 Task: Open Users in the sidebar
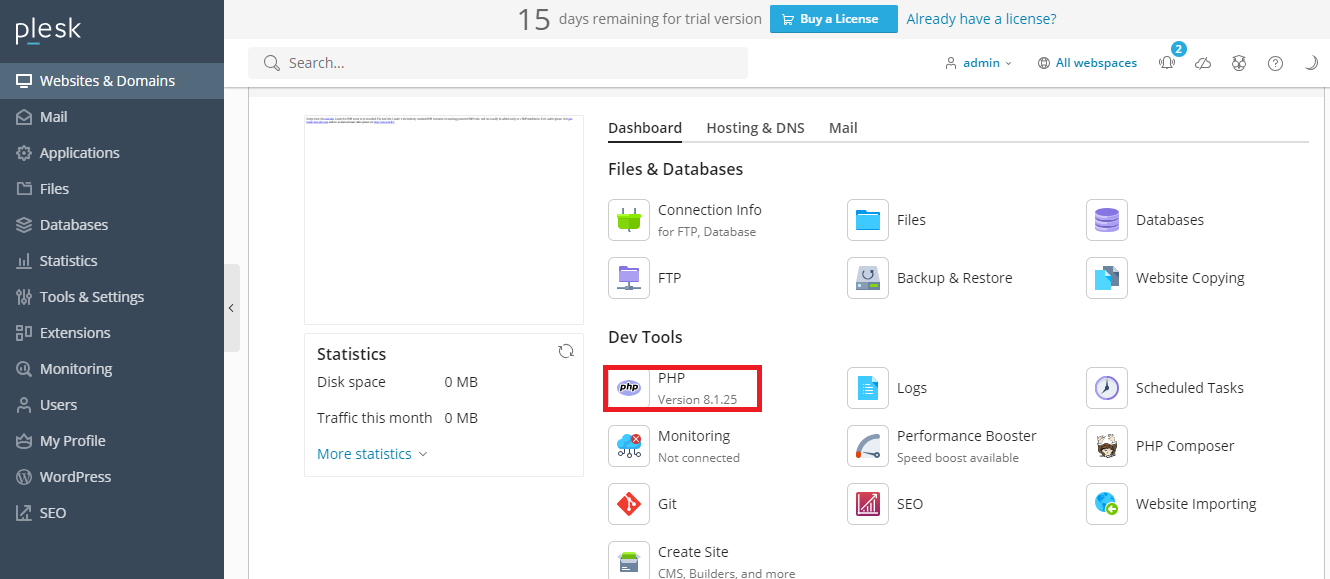pyautogui.click(x=112, y=405)
